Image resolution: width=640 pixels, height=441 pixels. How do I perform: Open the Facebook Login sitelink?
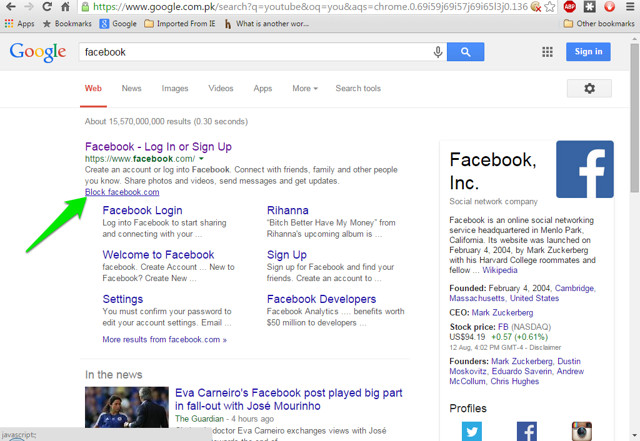coord(142,210)
